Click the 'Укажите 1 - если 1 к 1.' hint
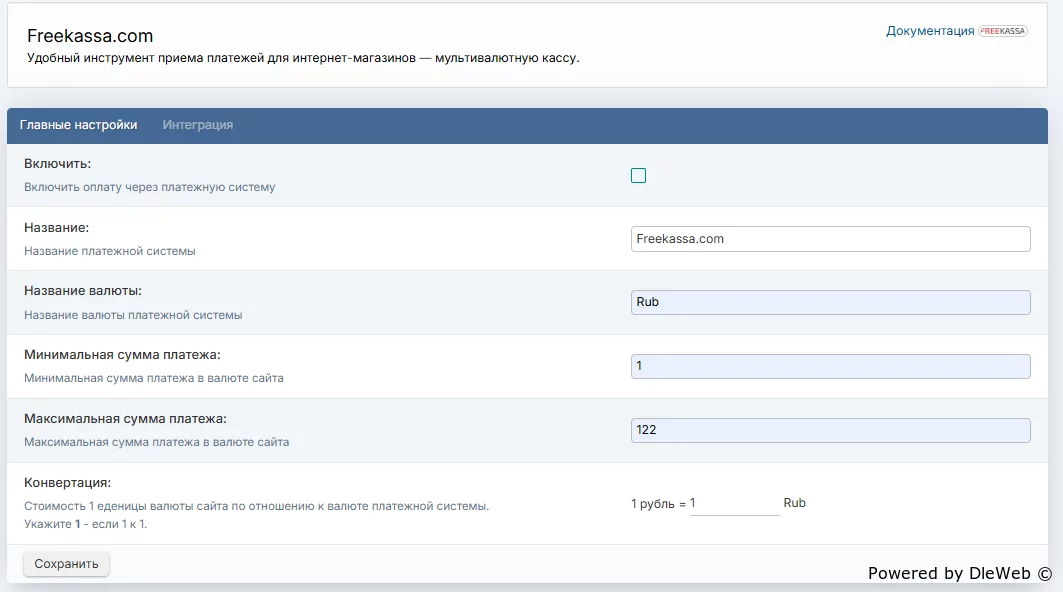 point(85,524)
